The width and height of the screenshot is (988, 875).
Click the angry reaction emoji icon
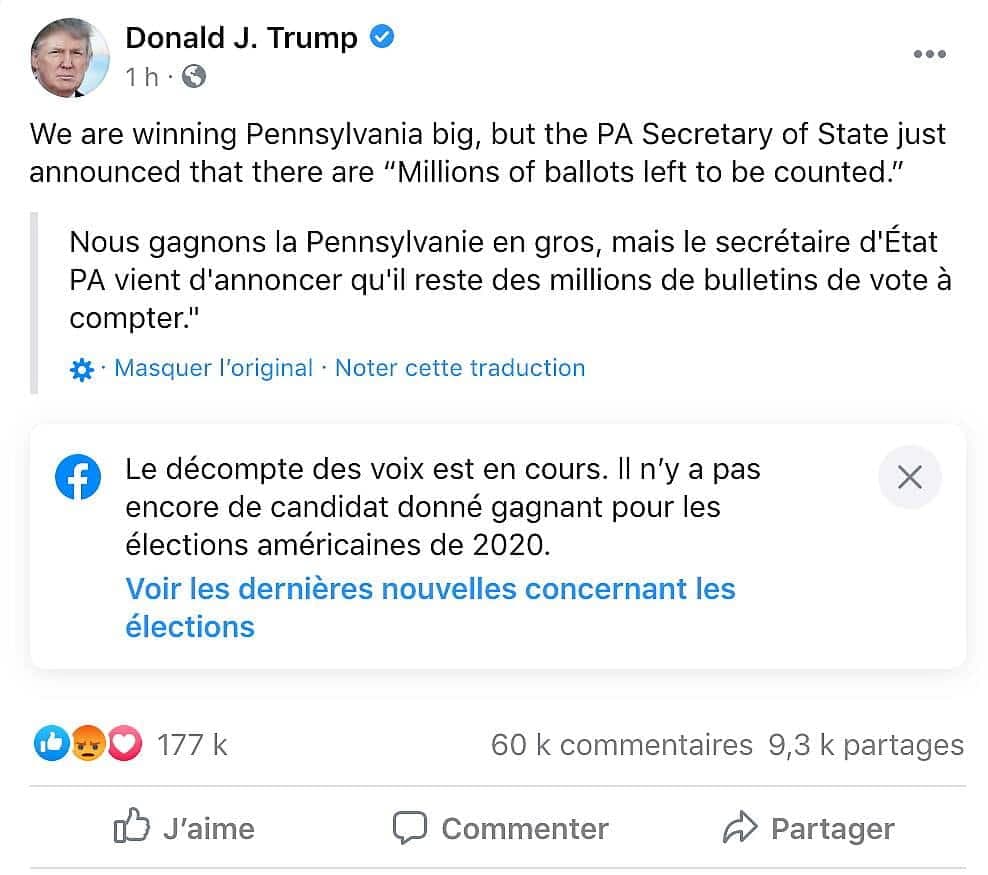[x=88, y=744]
